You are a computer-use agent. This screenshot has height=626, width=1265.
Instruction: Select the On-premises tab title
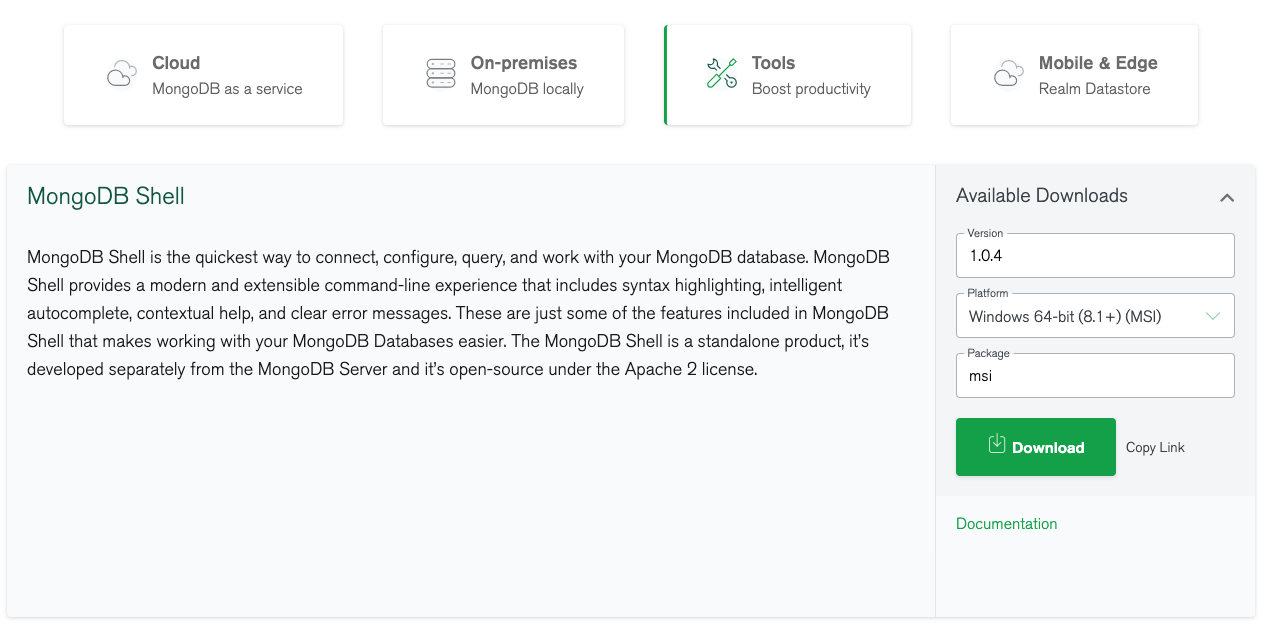point(524,63)
